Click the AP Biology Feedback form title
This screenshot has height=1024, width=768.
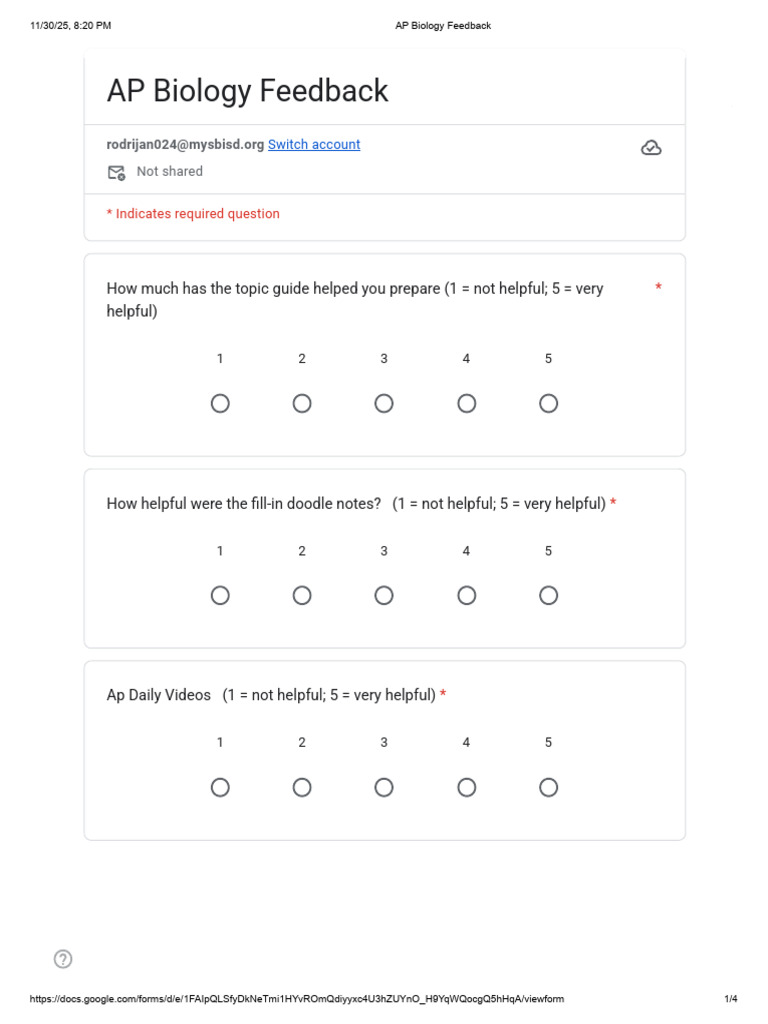tap(247, 91)
